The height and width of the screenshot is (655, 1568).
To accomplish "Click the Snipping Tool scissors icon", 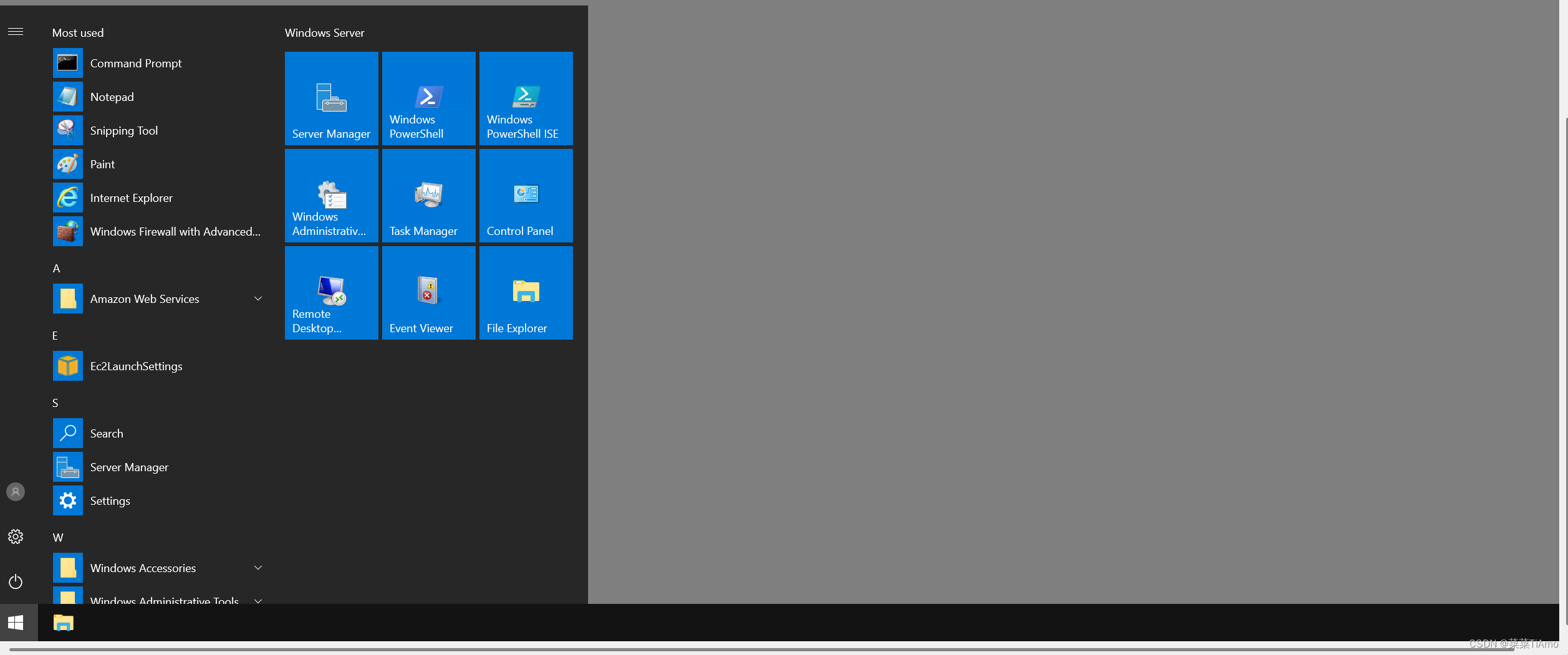I will [x=68, y=130].
